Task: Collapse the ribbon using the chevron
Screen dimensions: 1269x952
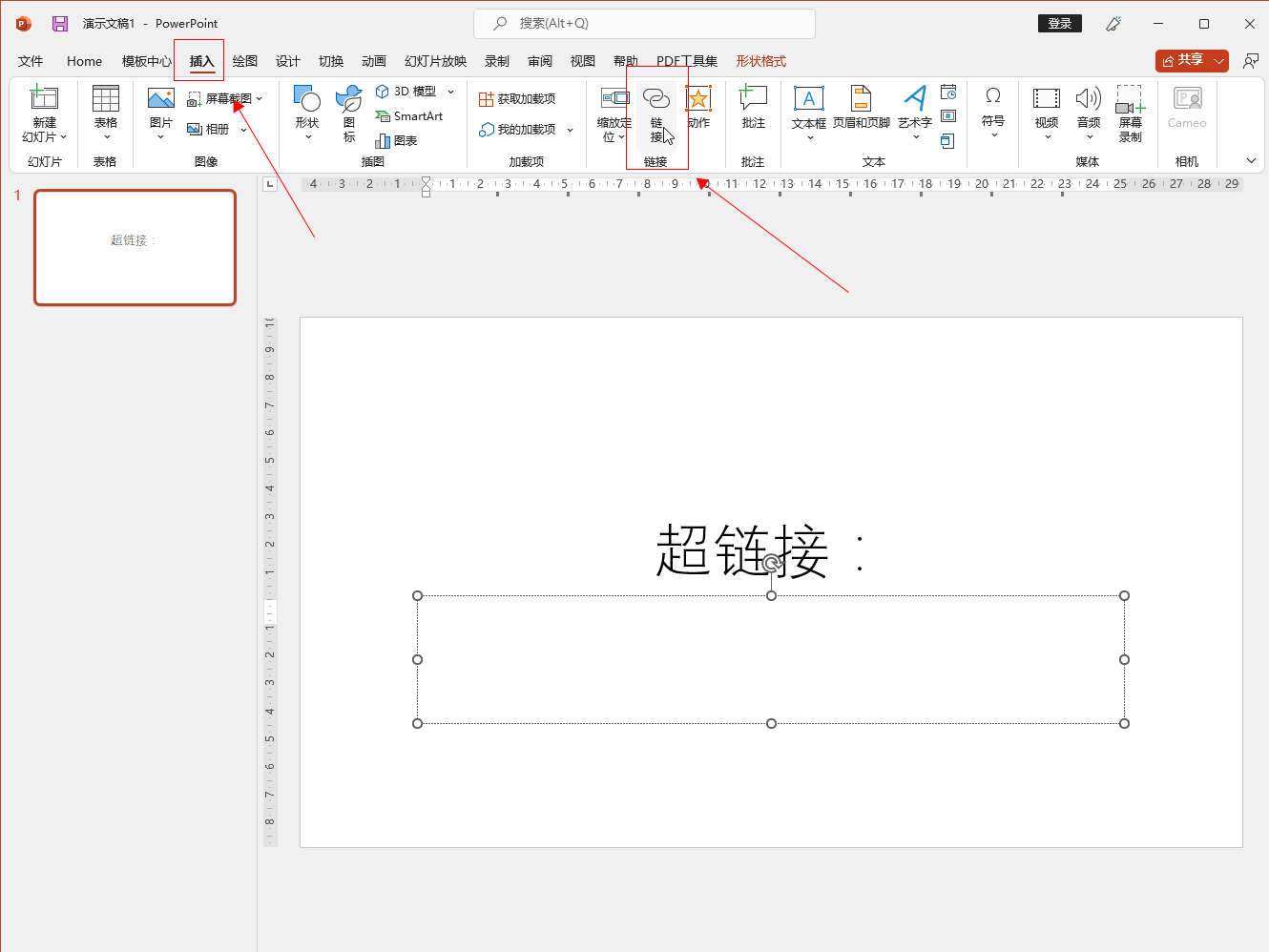Action: tap(1251, 160)
